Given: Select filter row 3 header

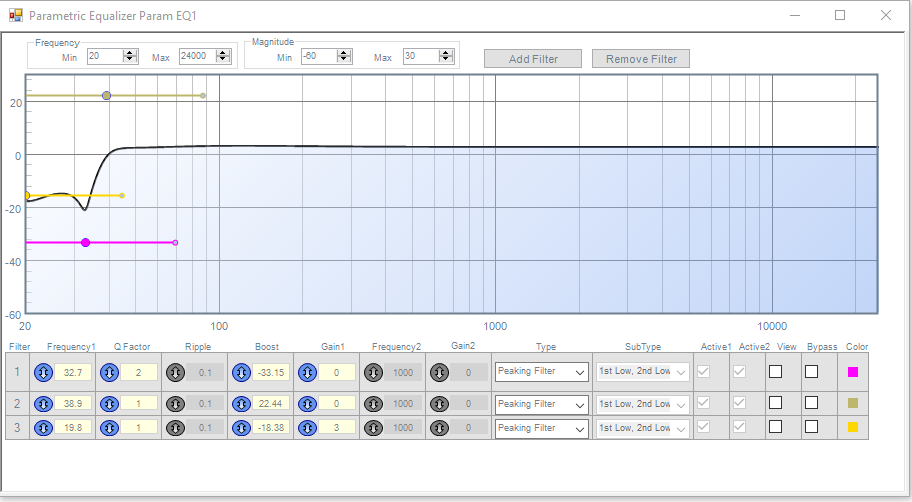Looking at the screenshot, I should [17, 428].
